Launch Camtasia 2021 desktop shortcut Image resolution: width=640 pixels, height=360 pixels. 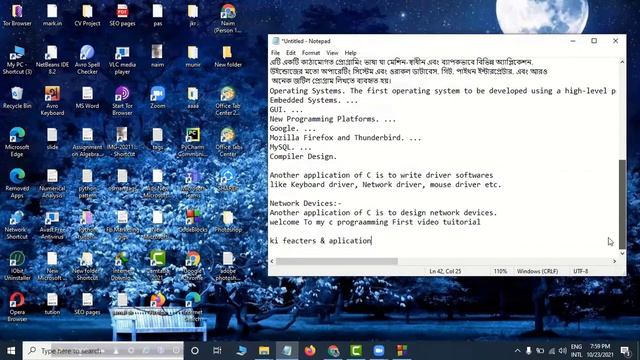tap(158, 266)
